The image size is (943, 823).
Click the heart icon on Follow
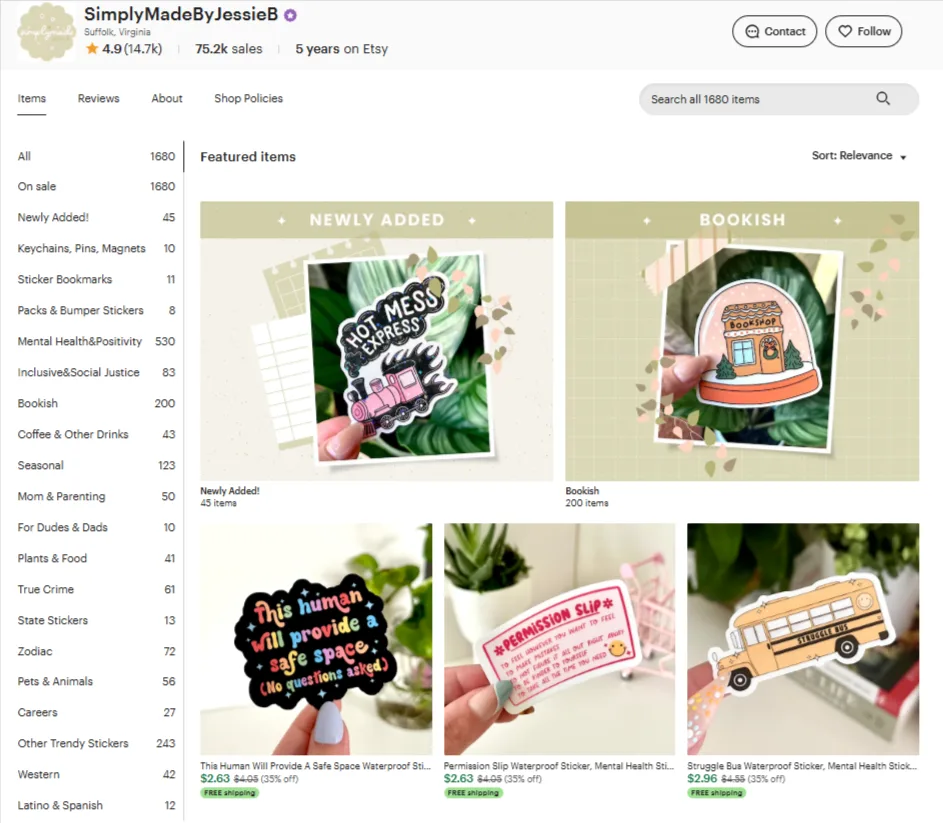845,31
